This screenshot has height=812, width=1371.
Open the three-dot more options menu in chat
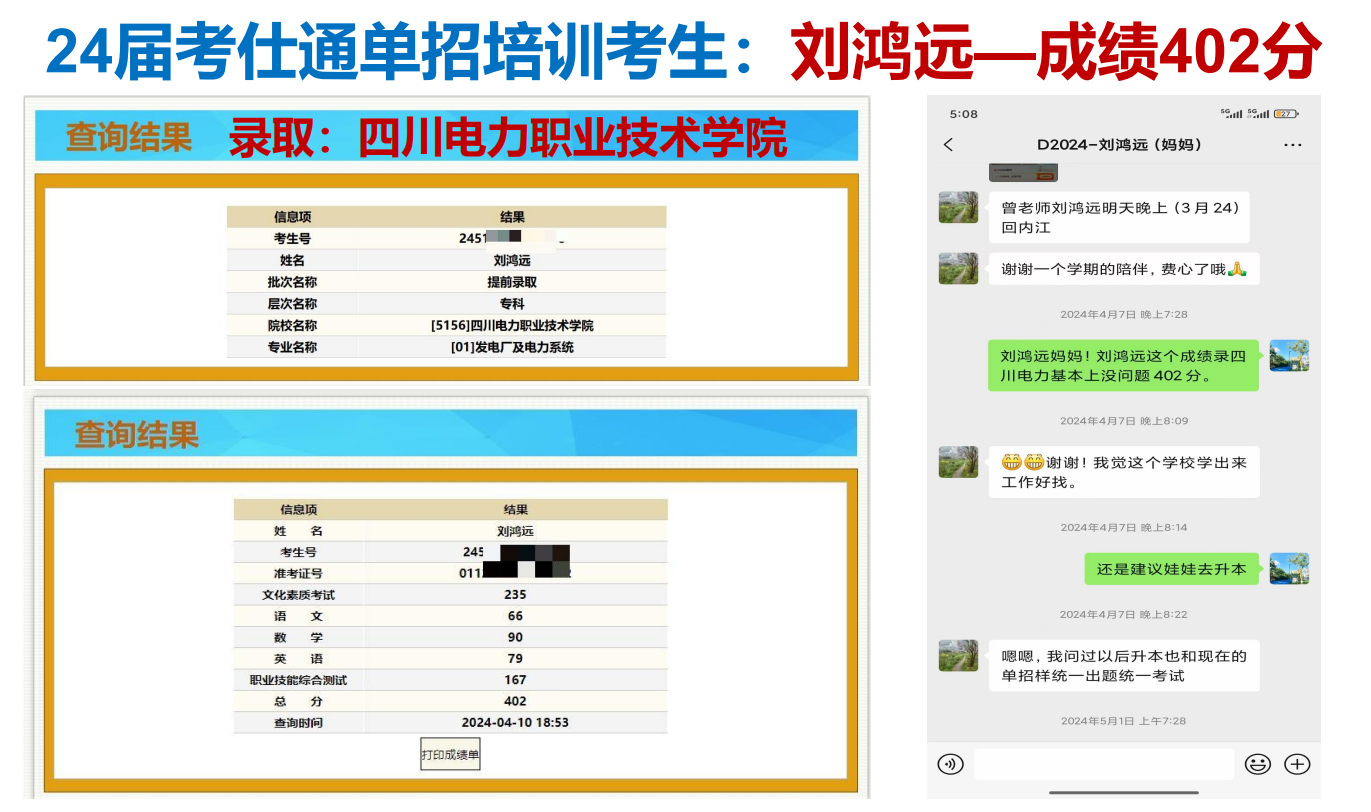click(1292, 145)
